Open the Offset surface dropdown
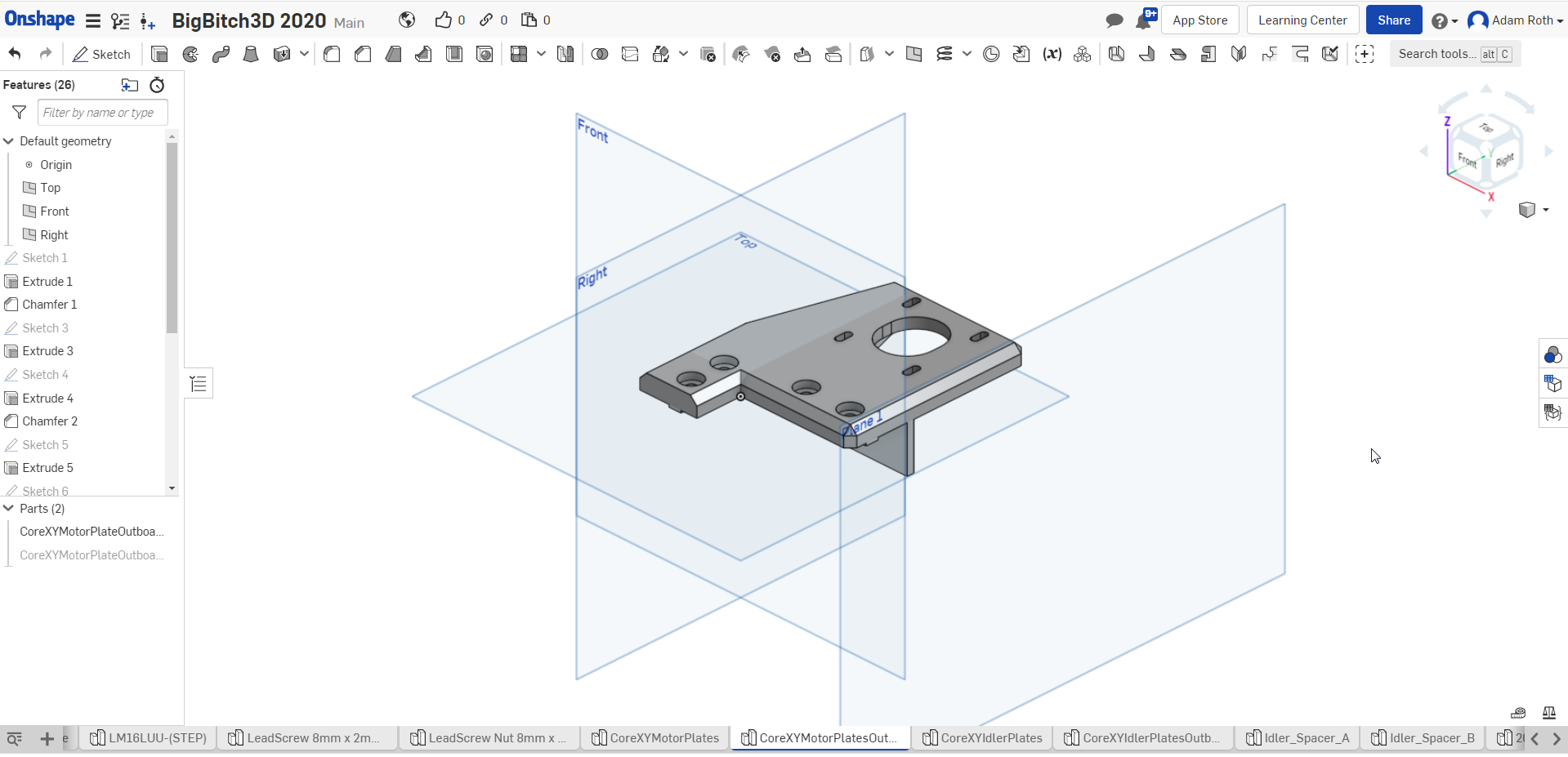The image size is (1568, 757). (889, 54)
